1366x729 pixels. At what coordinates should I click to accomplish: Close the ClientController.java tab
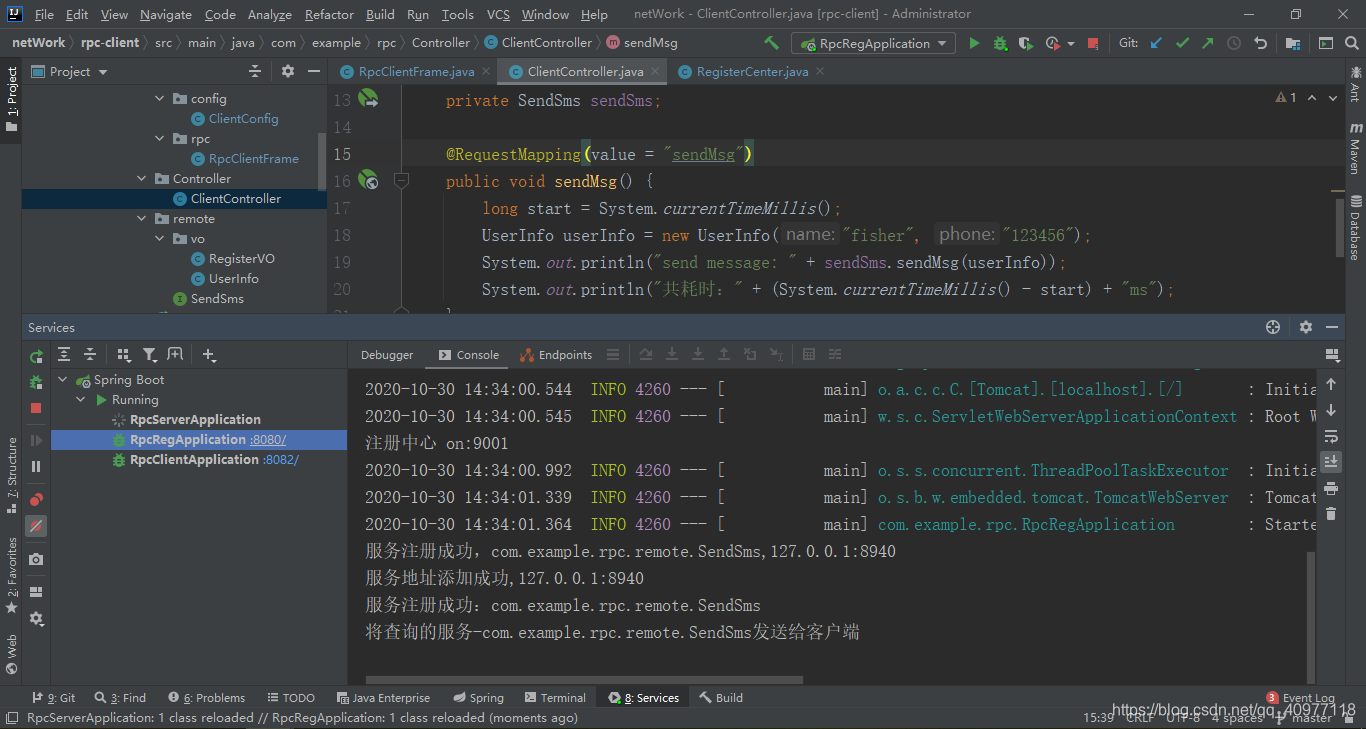pos(656,71)
